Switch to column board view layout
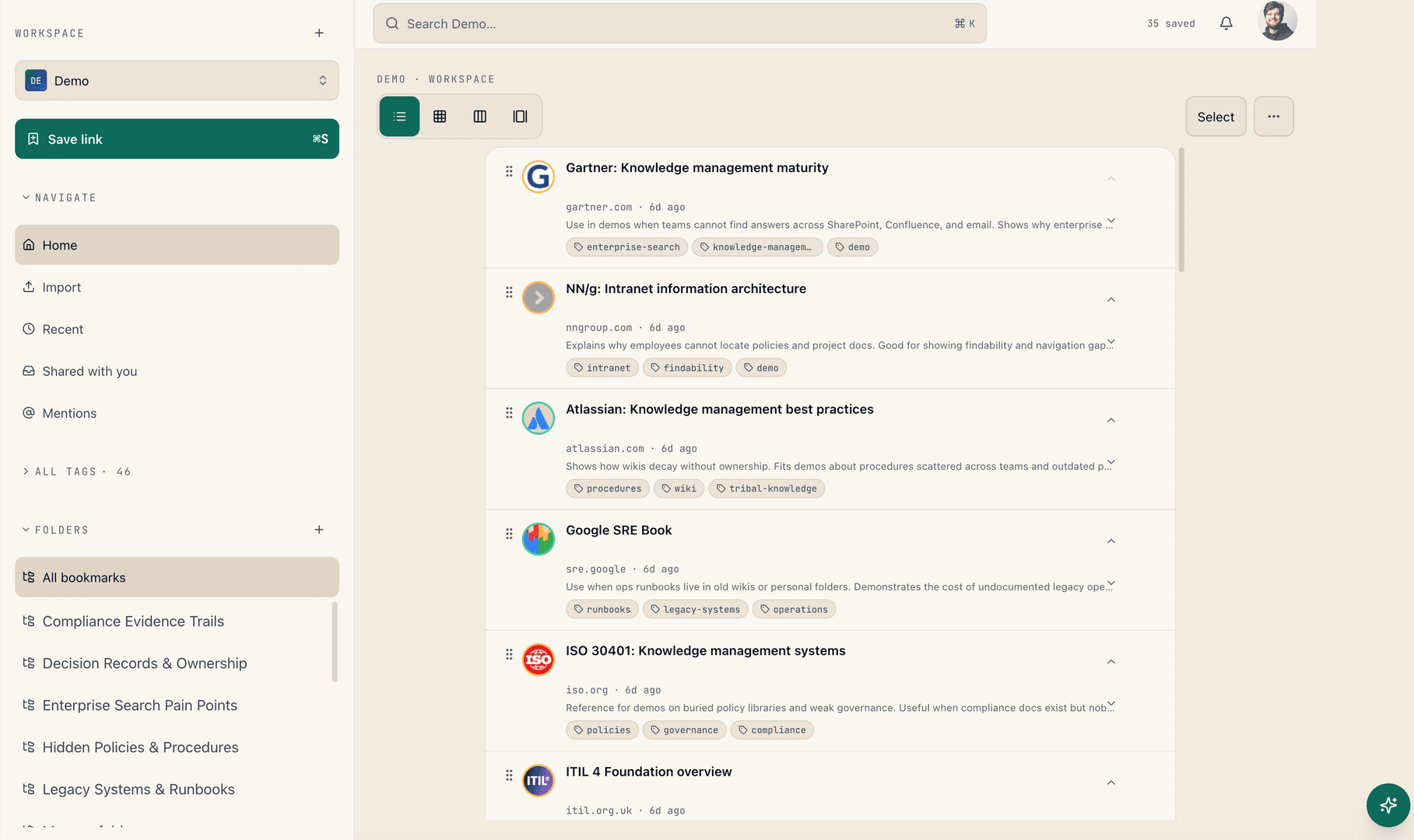This screenshot has width=1414, height=840. coord(480,117)
